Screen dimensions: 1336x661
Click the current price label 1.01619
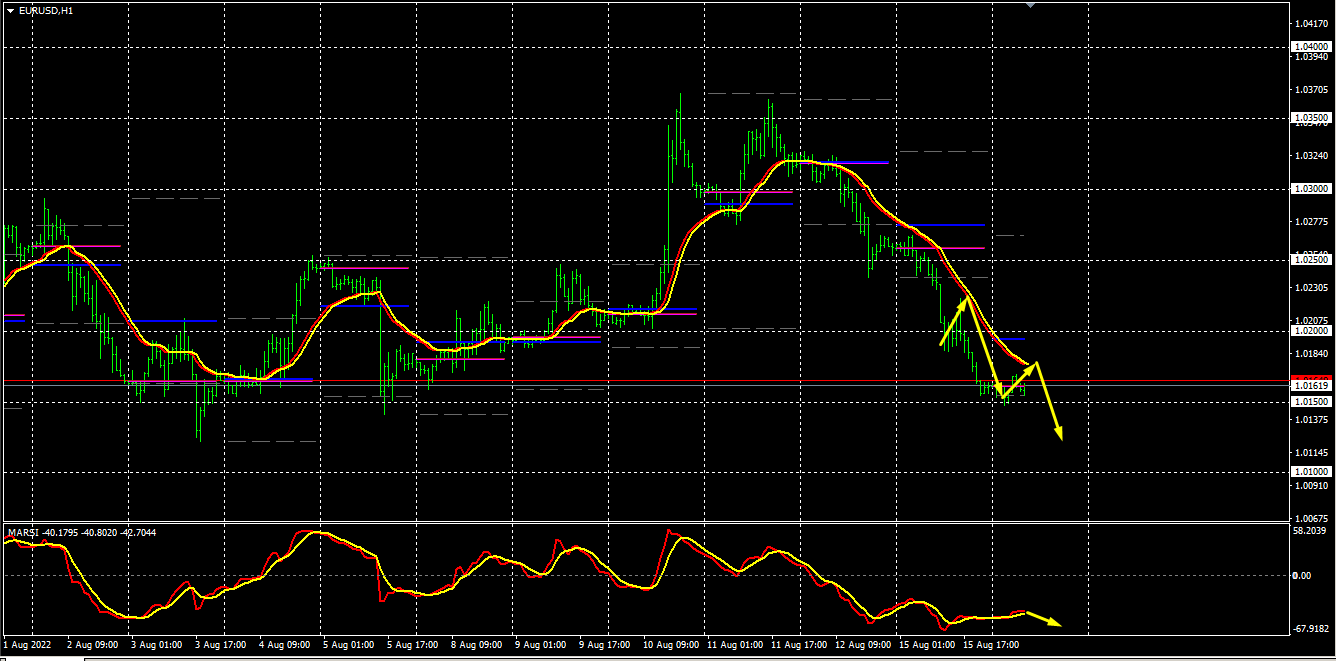coord(1310,385)
